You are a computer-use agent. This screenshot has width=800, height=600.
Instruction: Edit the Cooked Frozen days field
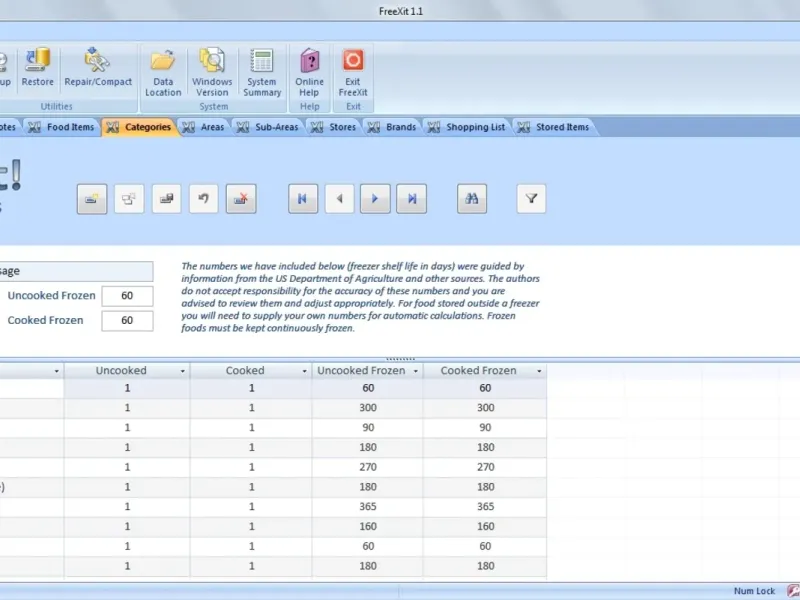[127, 320]
